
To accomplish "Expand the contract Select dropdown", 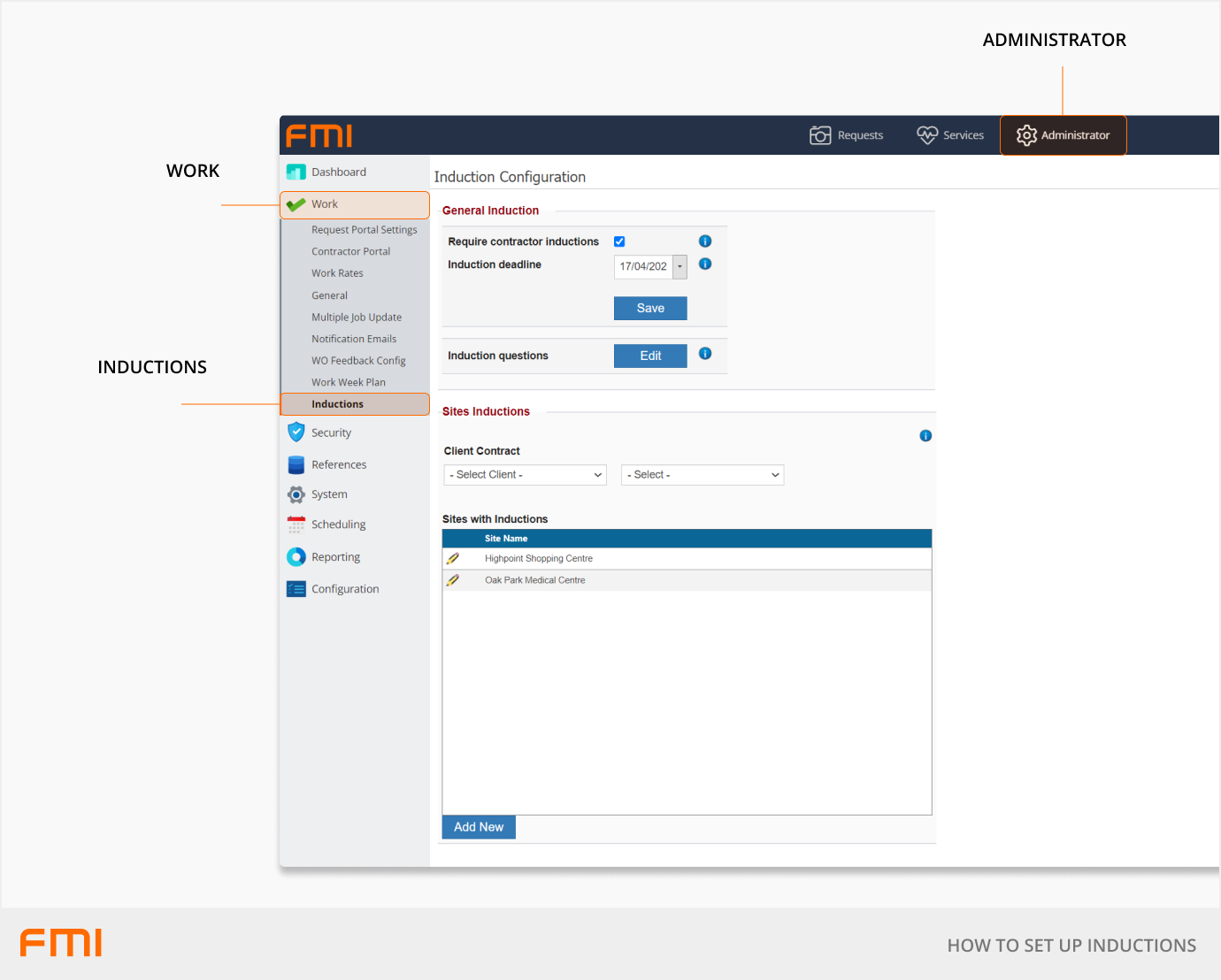I will 703,475.
